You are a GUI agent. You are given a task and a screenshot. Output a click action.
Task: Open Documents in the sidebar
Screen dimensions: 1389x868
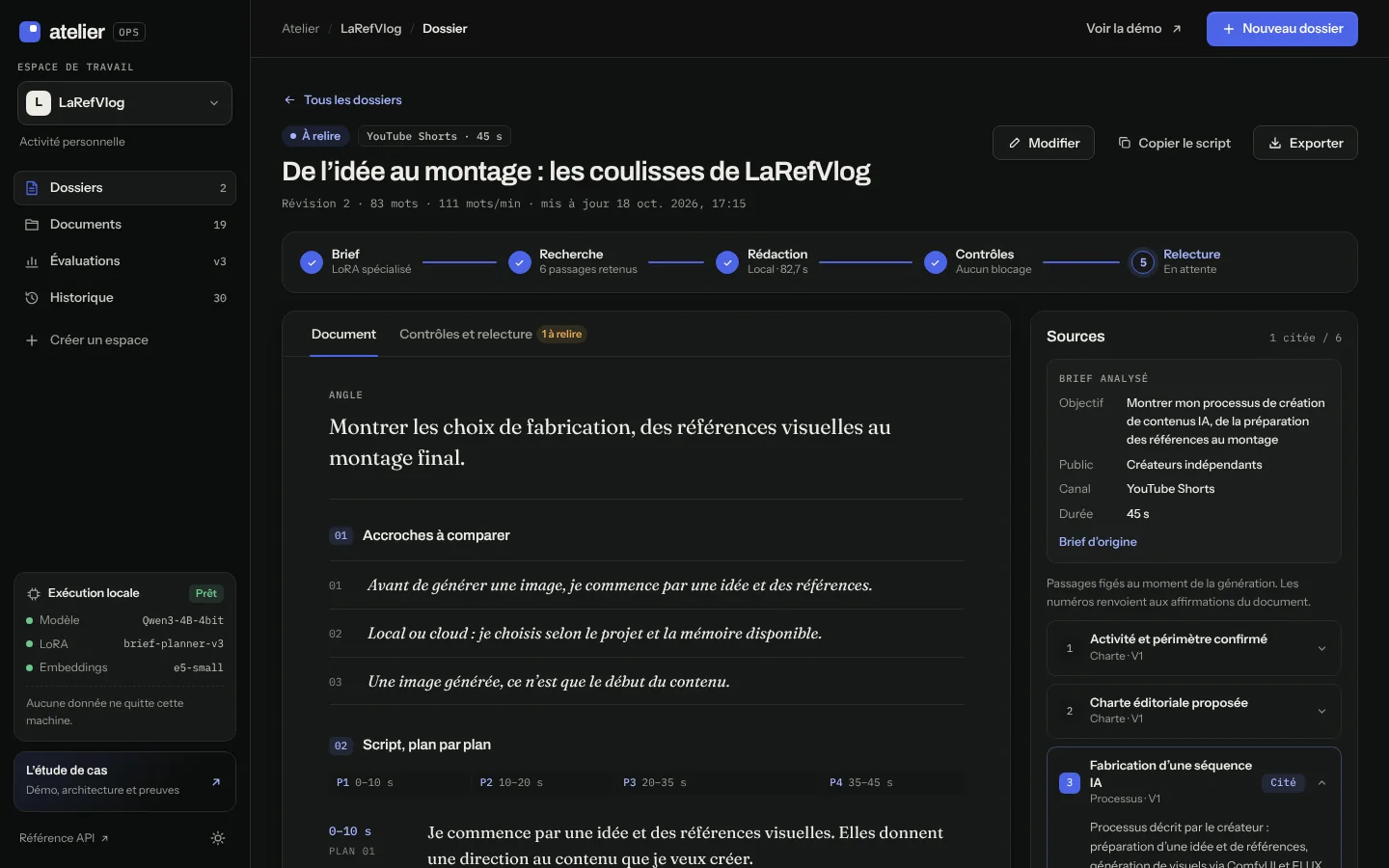point(124,225)
